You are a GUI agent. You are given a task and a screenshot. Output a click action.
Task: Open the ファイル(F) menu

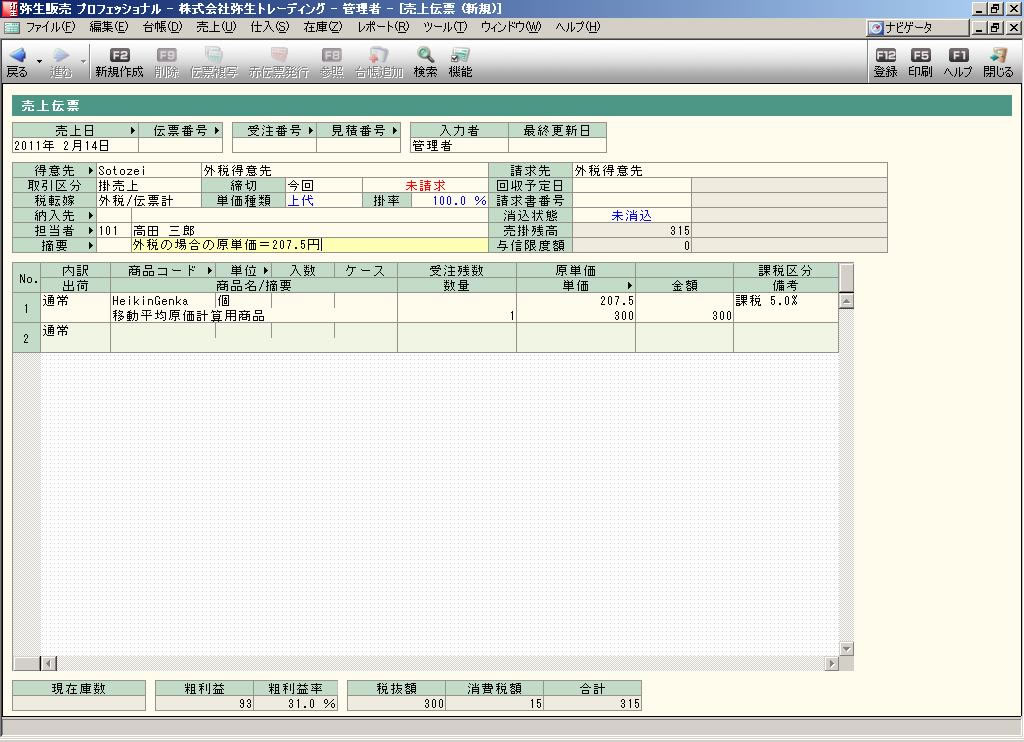[50, 27]
